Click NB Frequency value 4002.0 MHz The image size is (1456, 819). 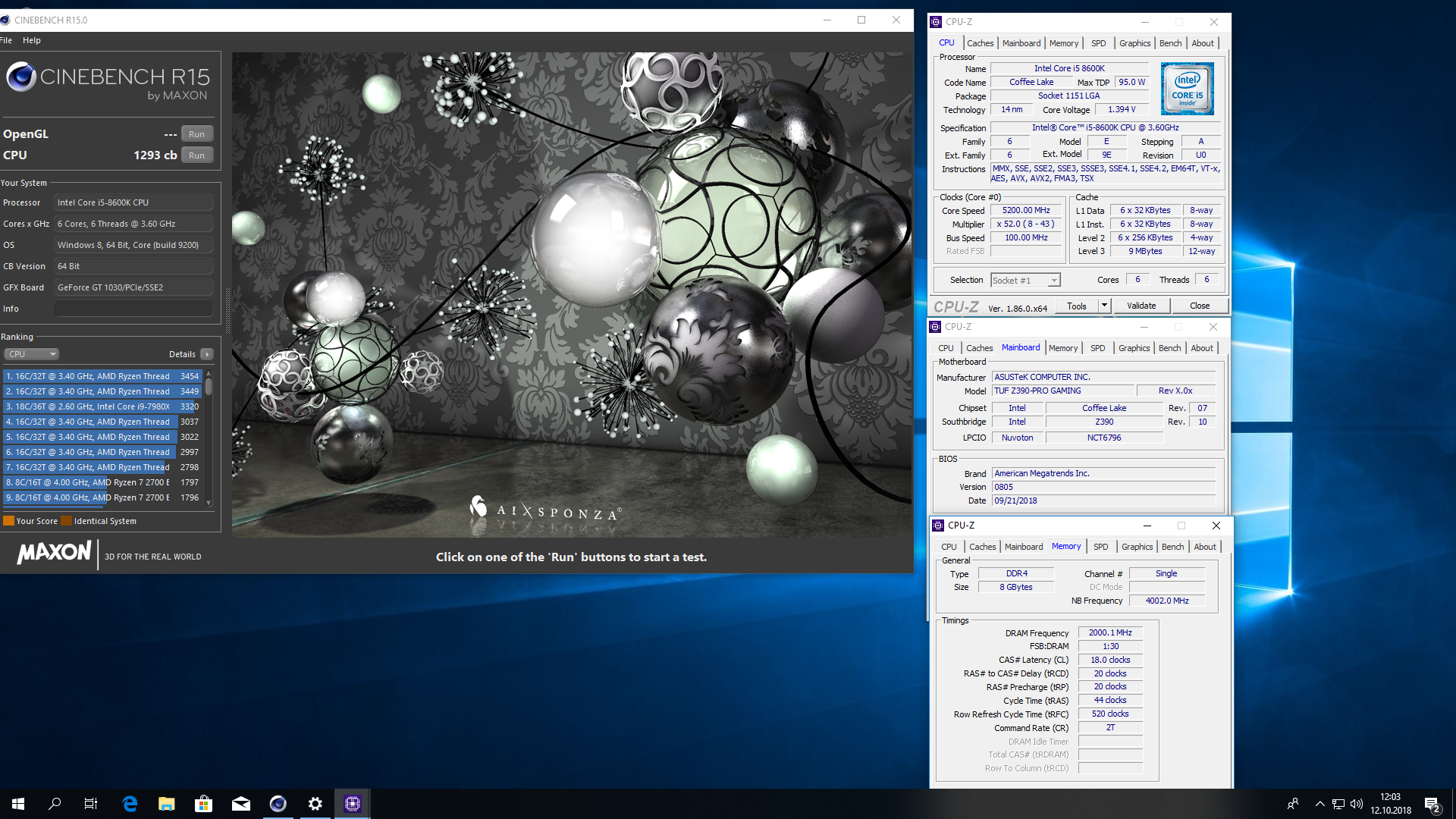[1166, 601]
